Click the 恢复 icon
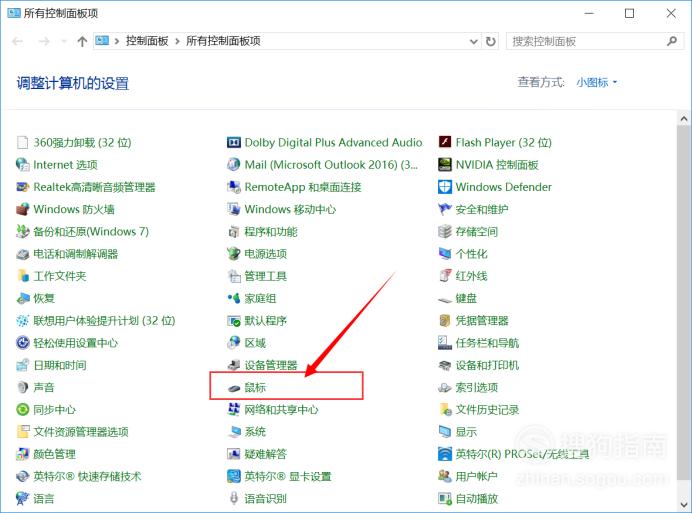The image size is (692, 513). (23, 298)
